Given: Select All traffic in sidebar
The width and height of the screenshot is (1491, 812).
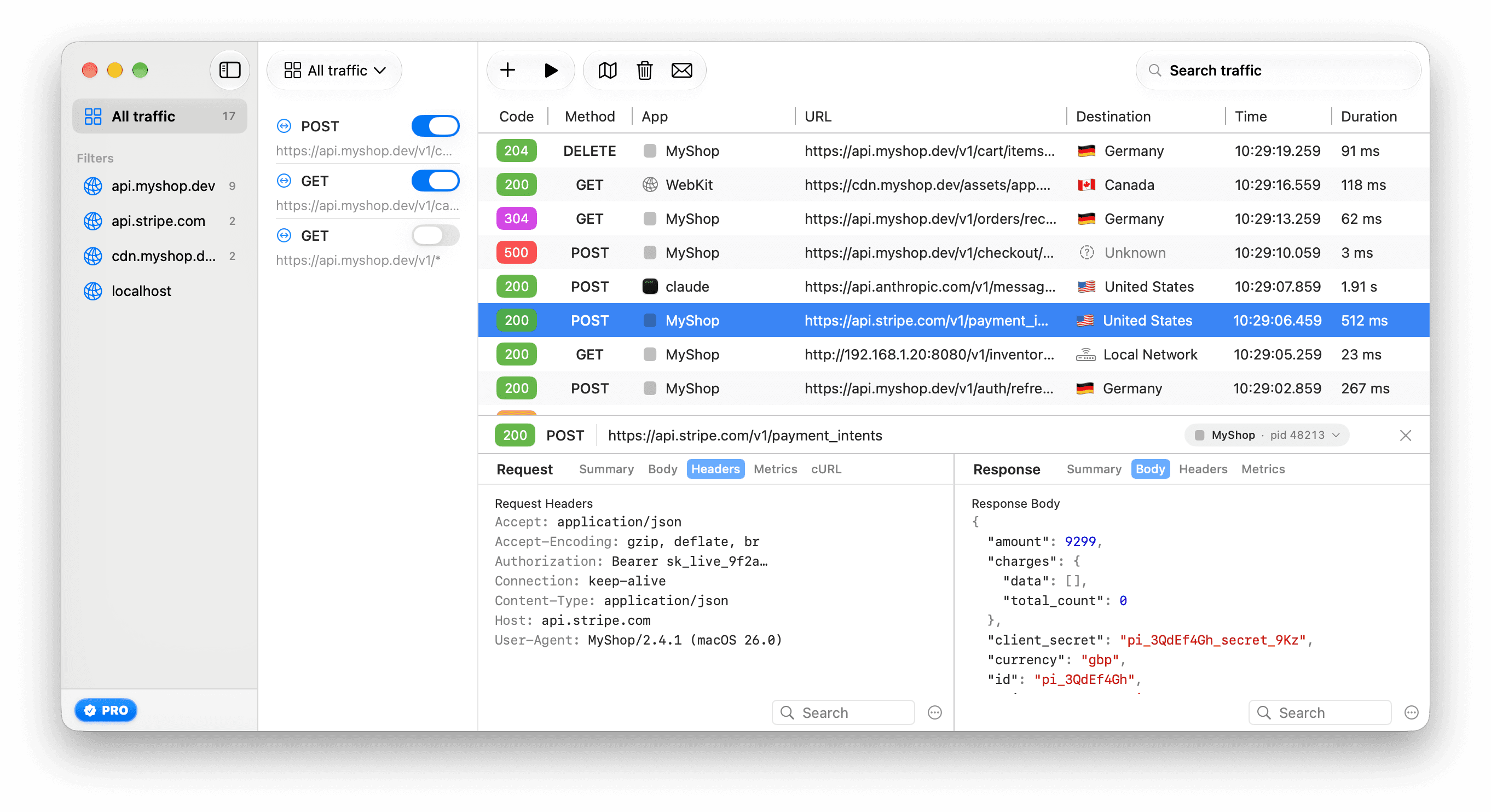Looking at the screenshot, I should click(x=160, y=116).
